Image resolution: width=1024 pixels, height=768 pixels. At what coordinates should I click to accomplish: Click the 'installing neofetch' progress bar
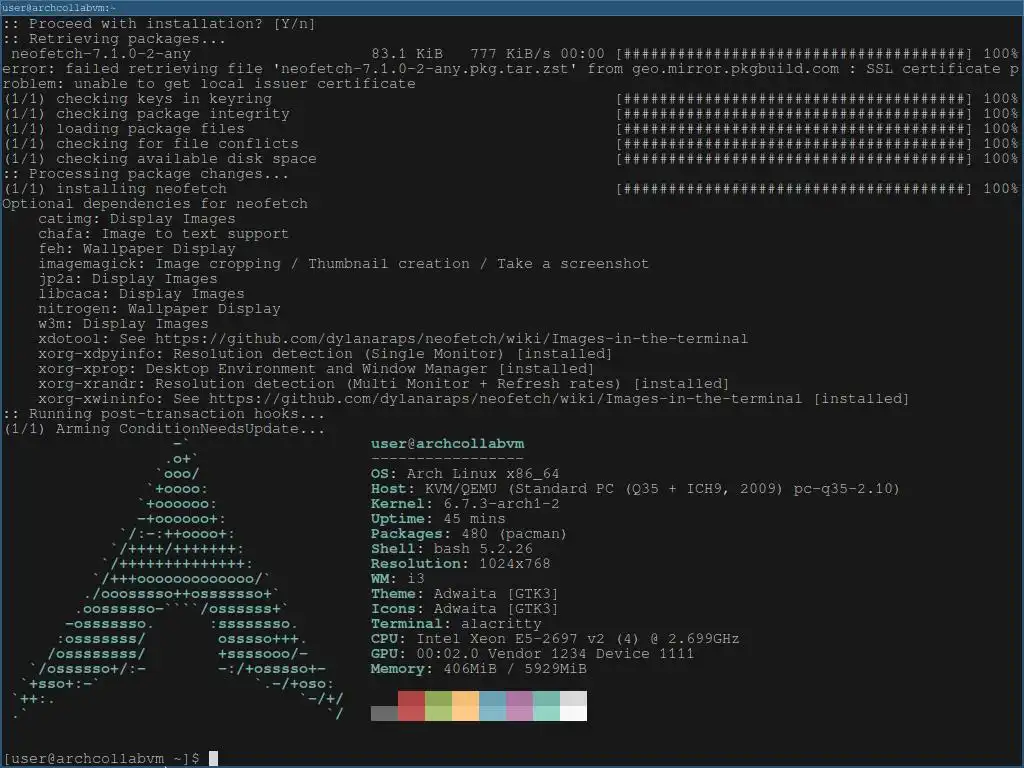click(794, 189)
